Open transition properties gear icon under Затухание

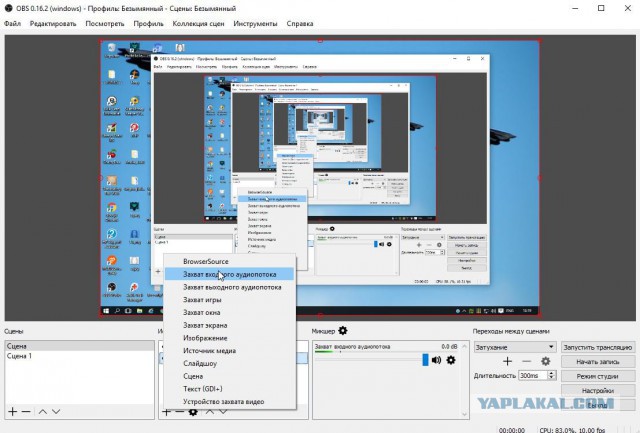click(546, 361)
